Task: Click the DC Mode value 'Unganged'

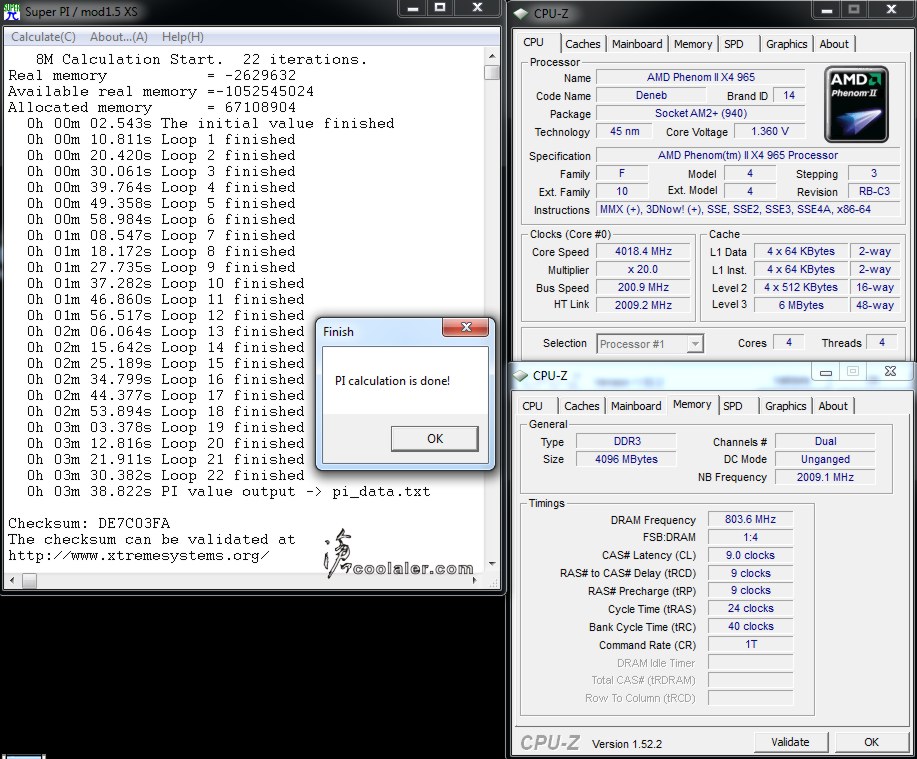Action: [x=825, y=459]
